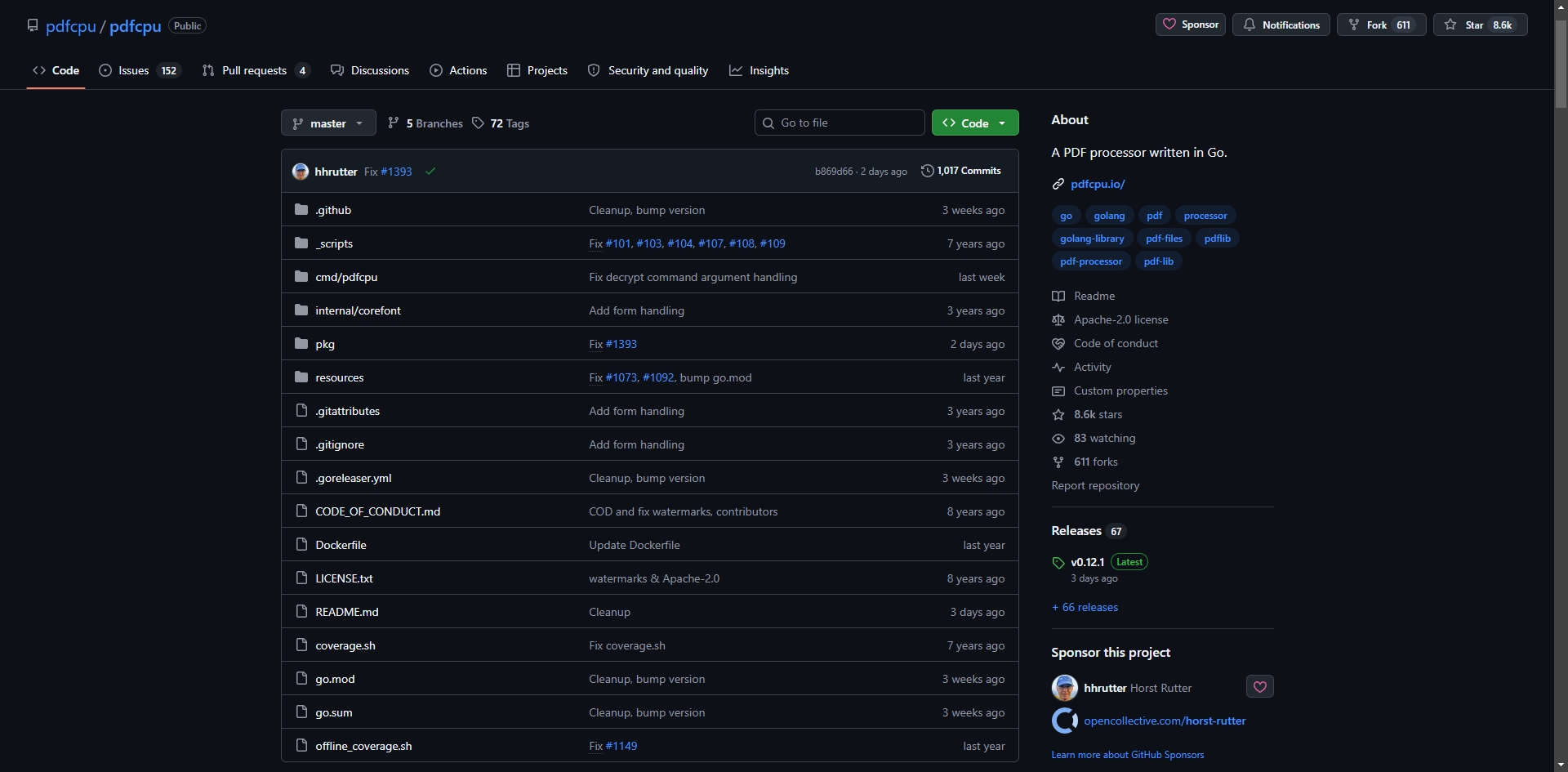Click the golang topic tag
1568x772 pixels.
coord(1109,216)
